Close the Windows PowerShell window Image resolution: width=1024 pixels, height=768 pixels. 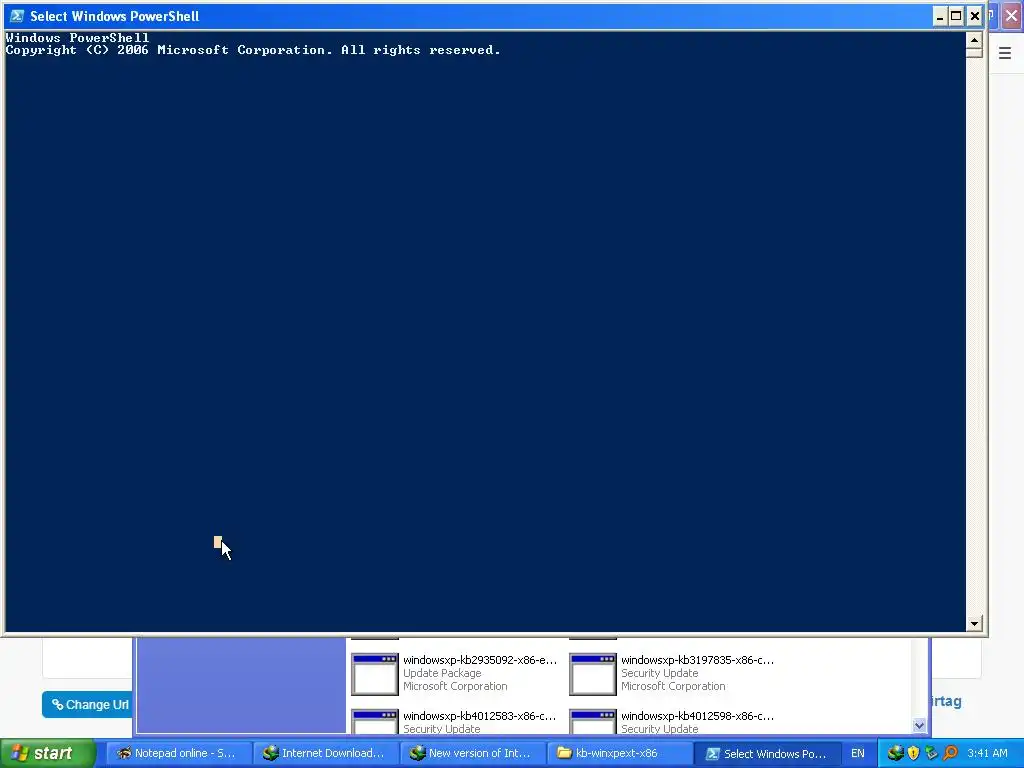point(974,16)
